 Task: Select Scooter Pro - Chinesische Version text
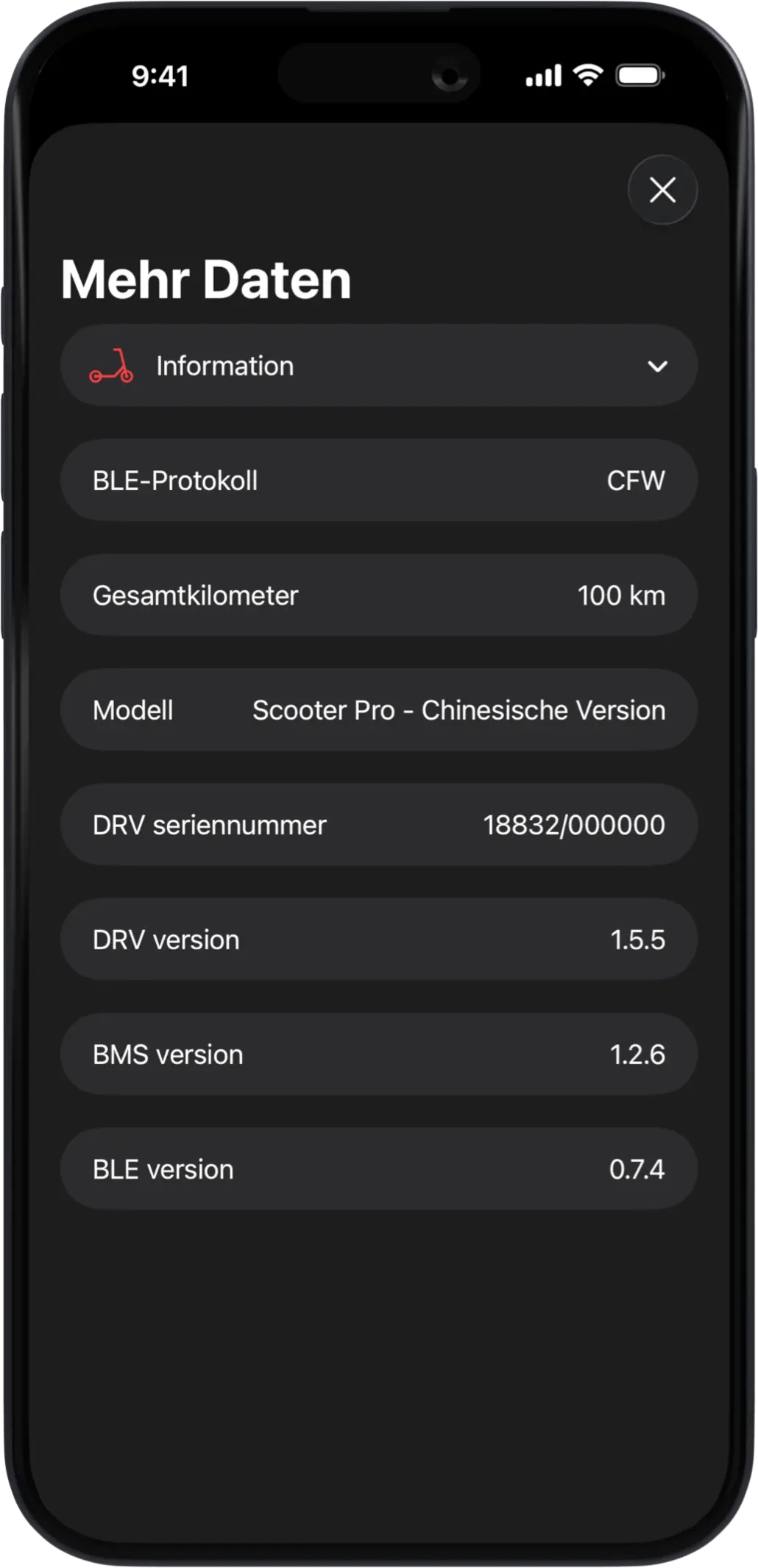coord(458,711)
